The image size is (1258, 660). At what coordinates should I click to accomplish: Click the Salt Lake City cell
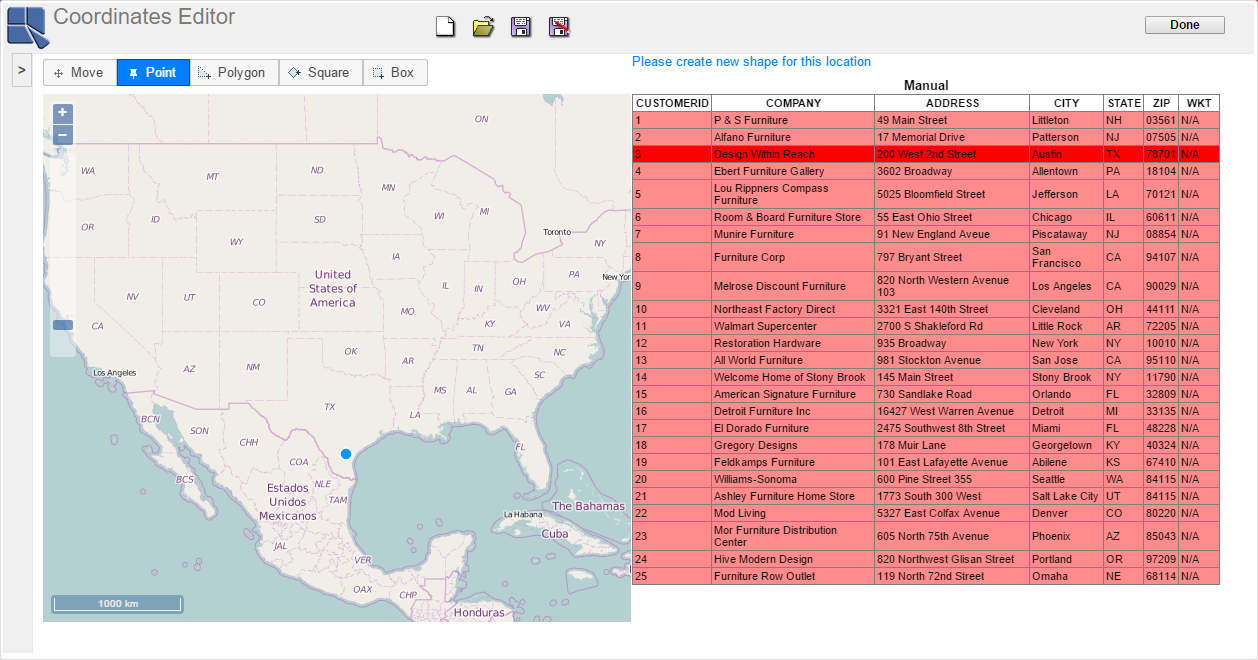1065,496
